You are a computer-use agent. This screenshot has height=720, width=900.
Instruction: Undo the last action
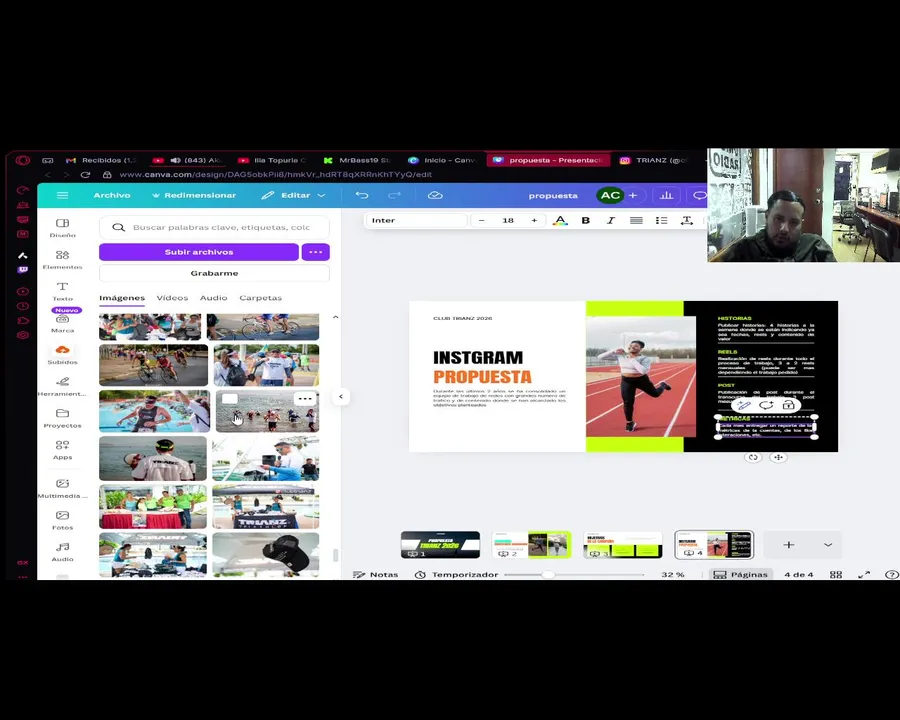[x=362, y=195]
